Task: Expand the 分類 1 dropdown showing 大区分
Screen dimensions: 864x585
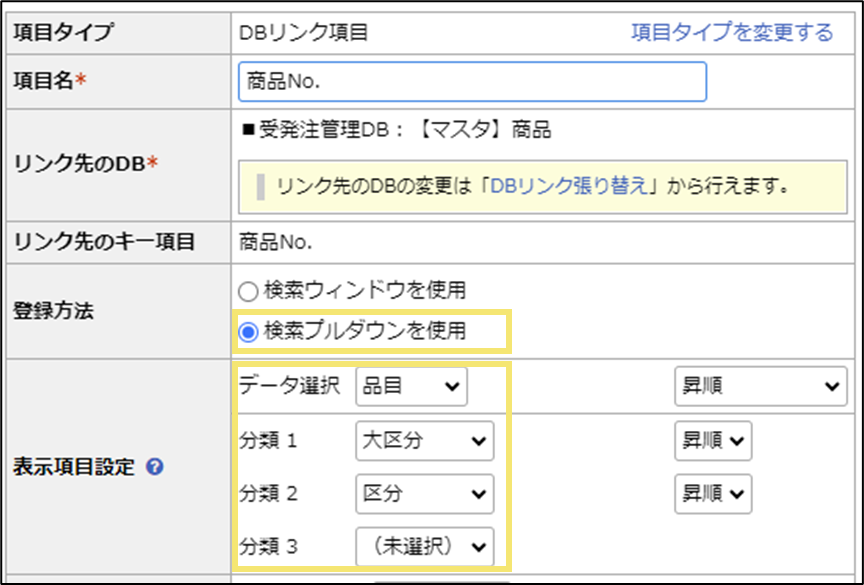Action: click(424, 440)
